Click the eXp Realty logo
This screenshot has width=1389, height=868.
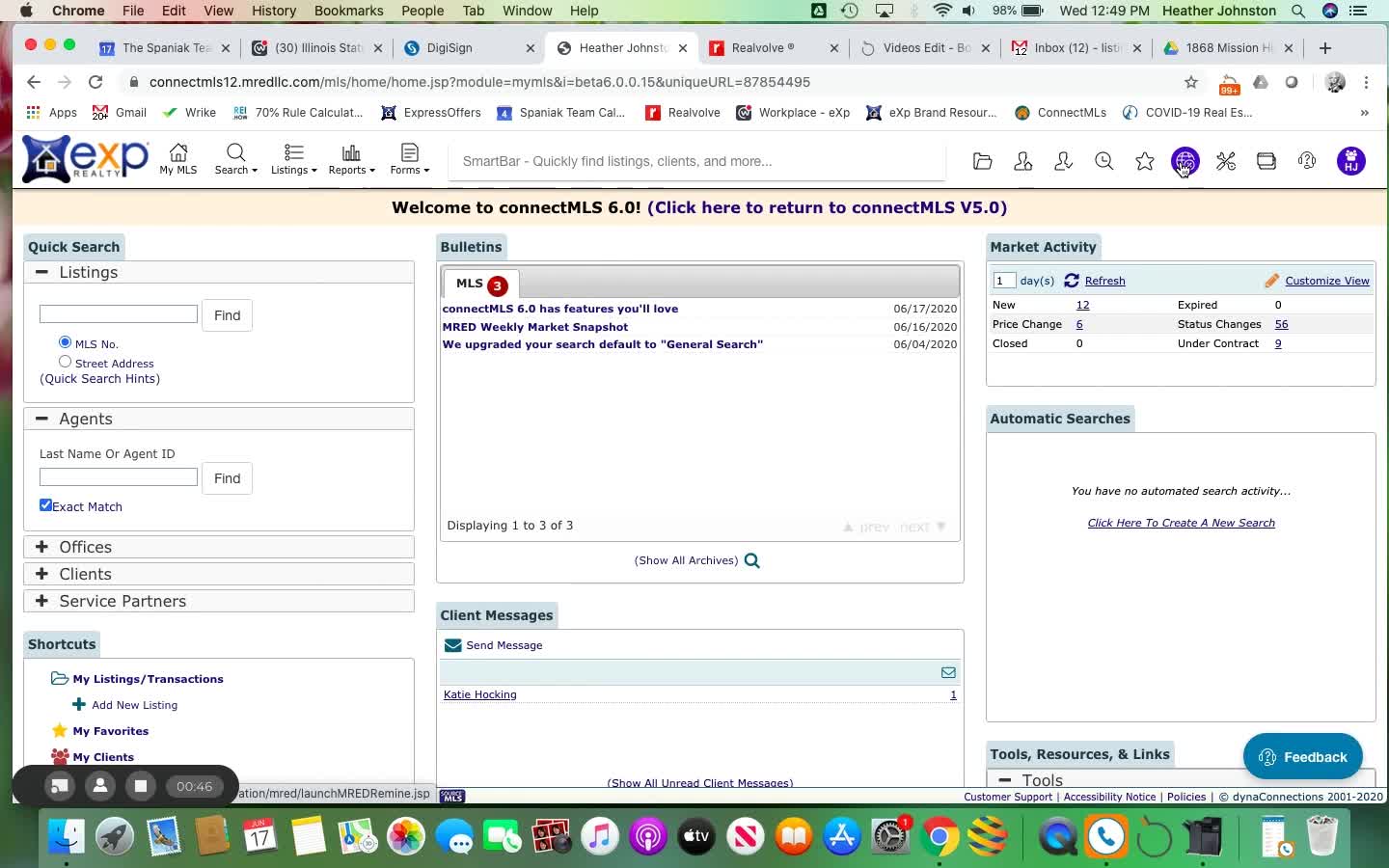tap(86, 159)
